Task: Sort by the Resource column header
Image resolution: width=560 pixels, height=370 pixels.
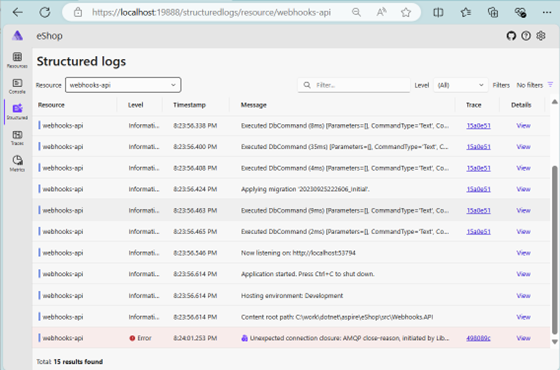Action: pos(51,105)
